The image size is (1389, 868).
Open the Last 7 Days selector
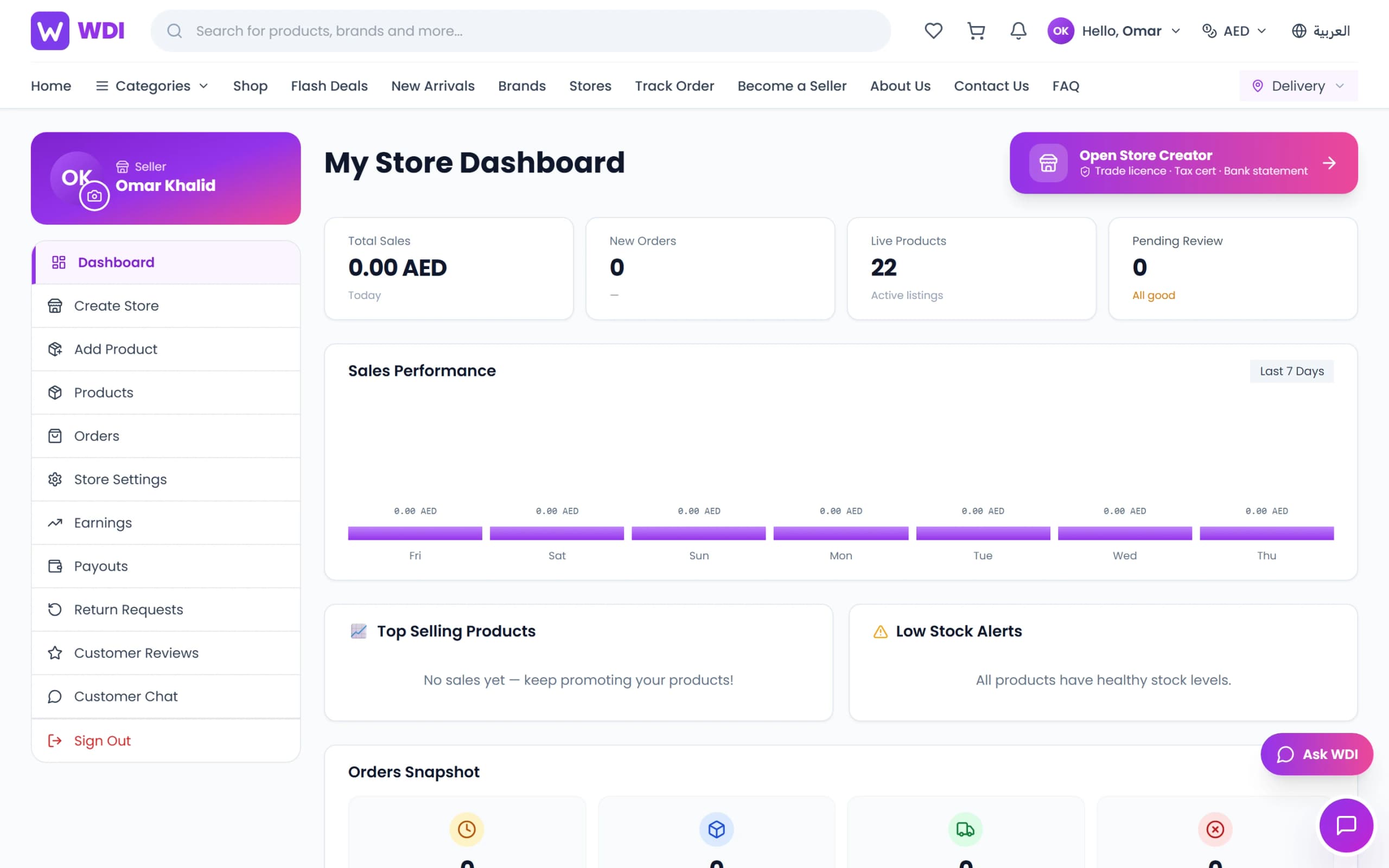click(x=1291, y=372)
